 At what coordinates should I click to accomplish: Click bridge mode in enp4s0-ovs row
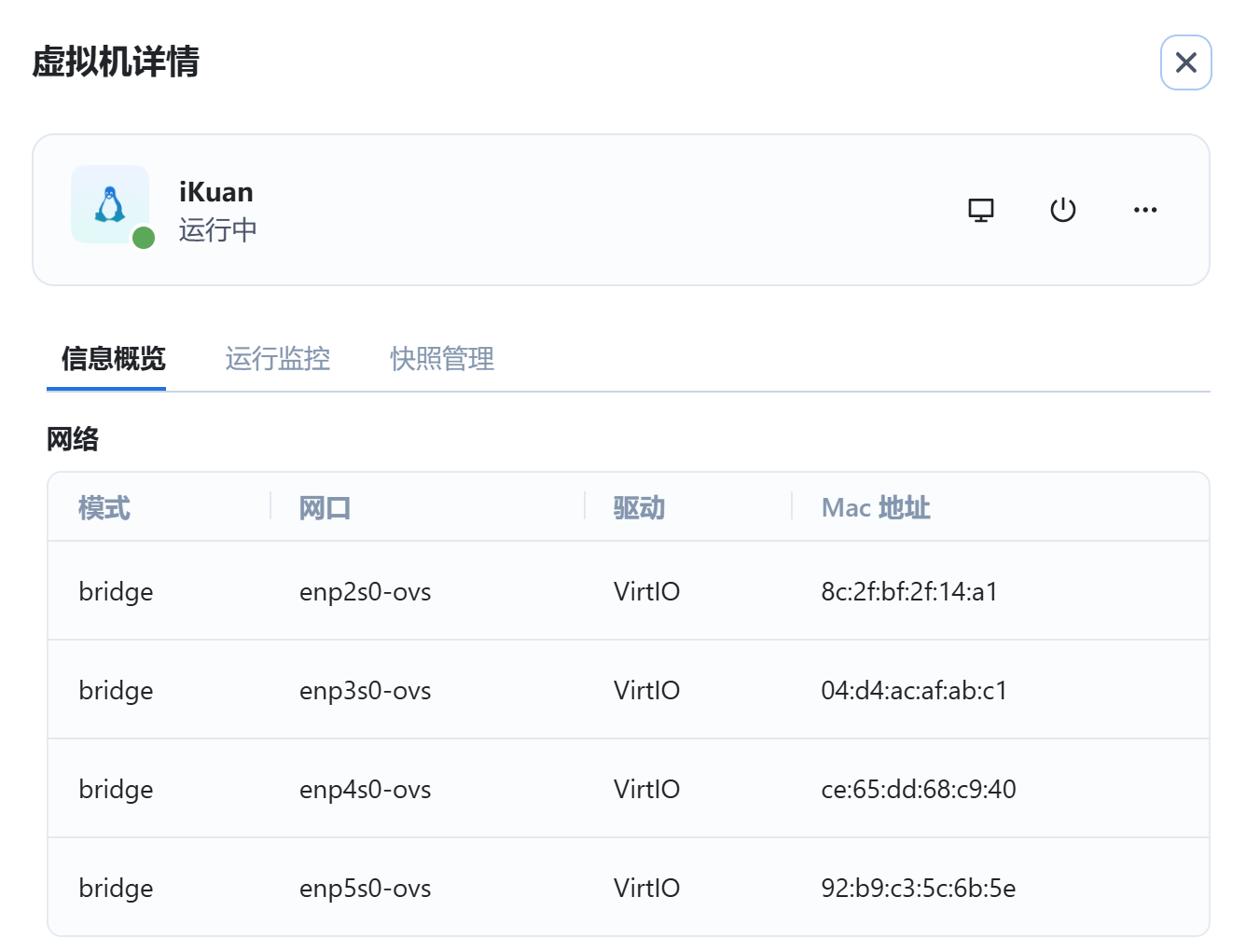(x=116, y=790)
